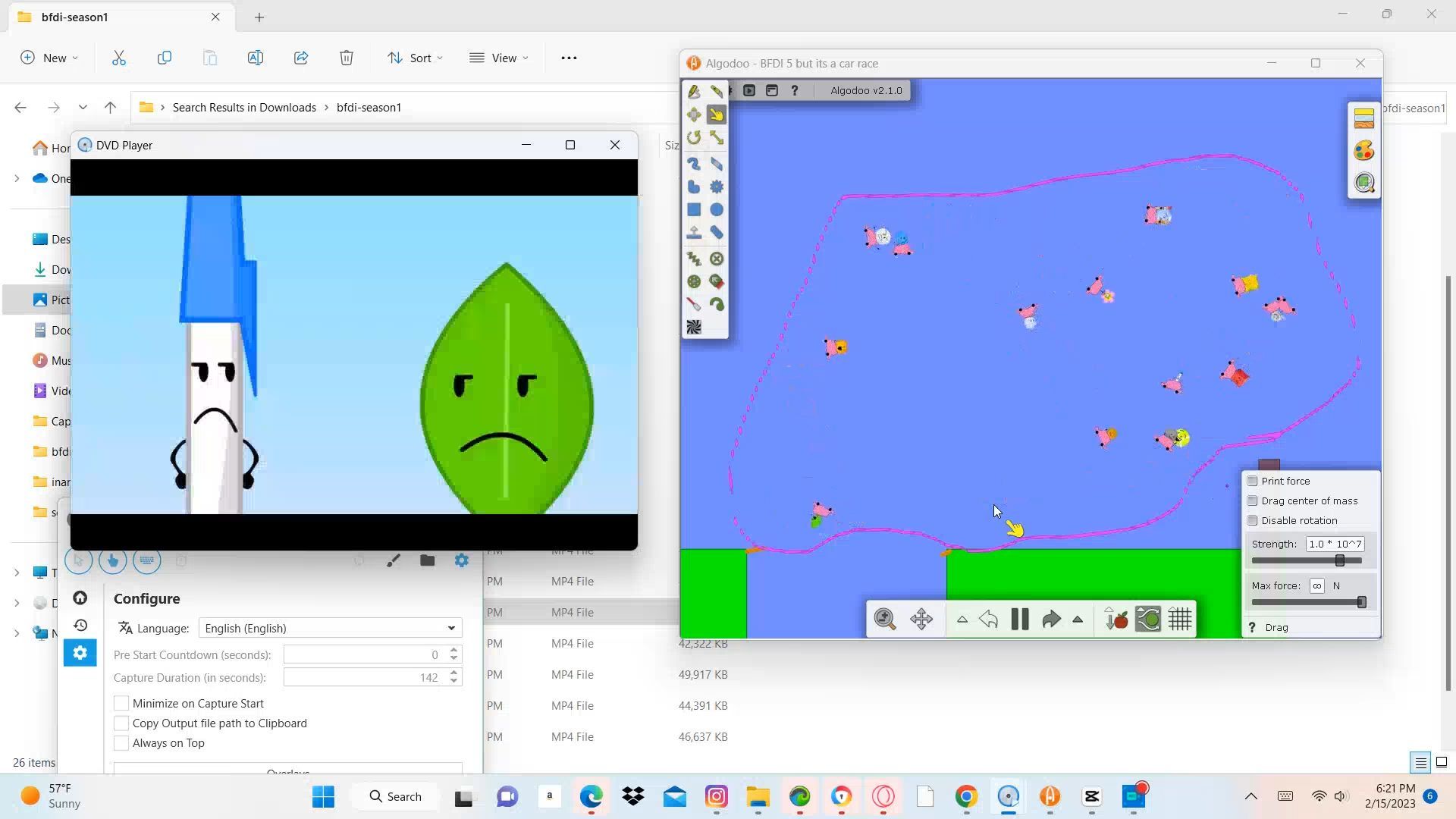Redo the Algodoo action
Screen dimensions: 1456x819
pos(1050,620)
